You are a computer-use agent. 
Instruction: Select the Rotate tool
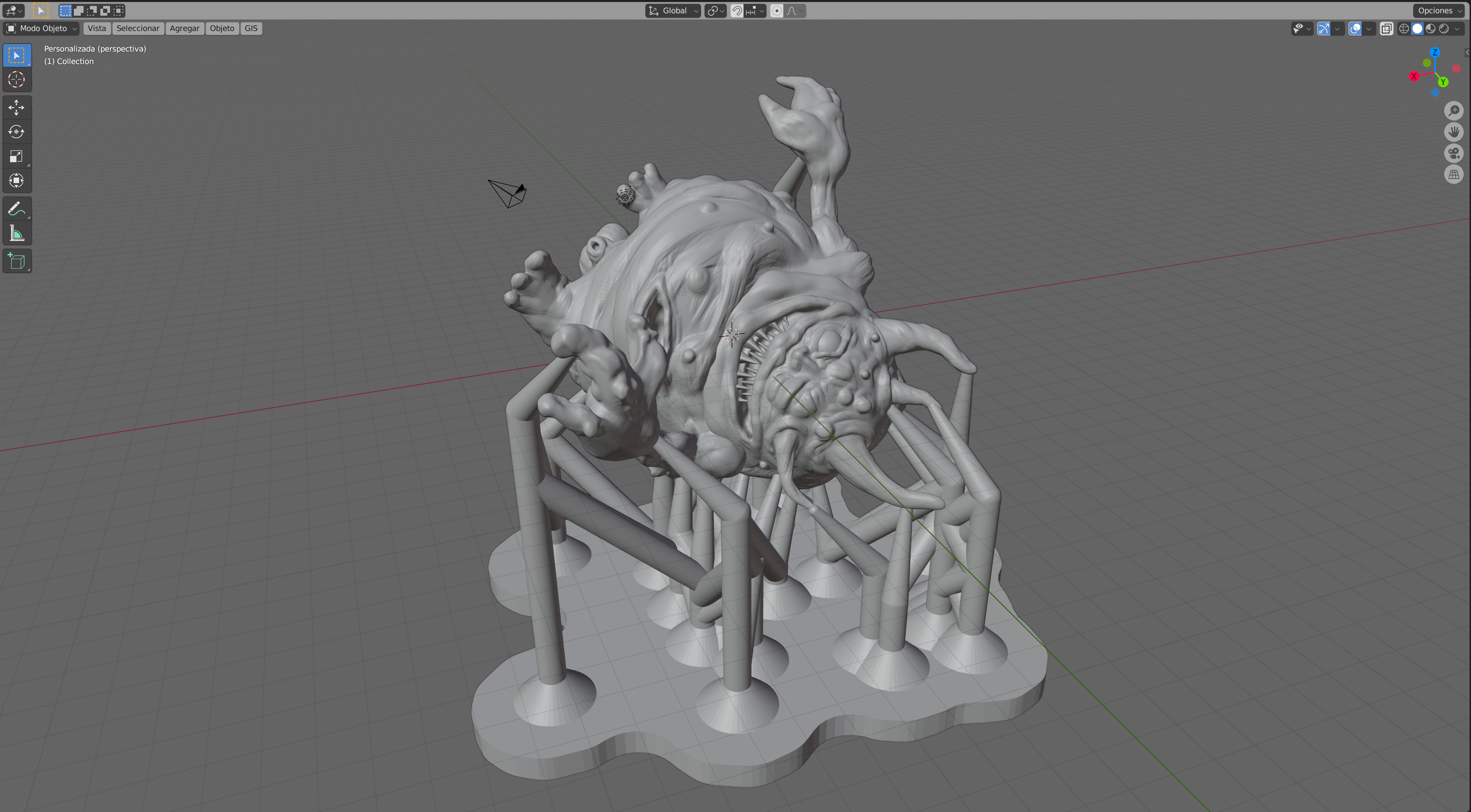point(17,132)
